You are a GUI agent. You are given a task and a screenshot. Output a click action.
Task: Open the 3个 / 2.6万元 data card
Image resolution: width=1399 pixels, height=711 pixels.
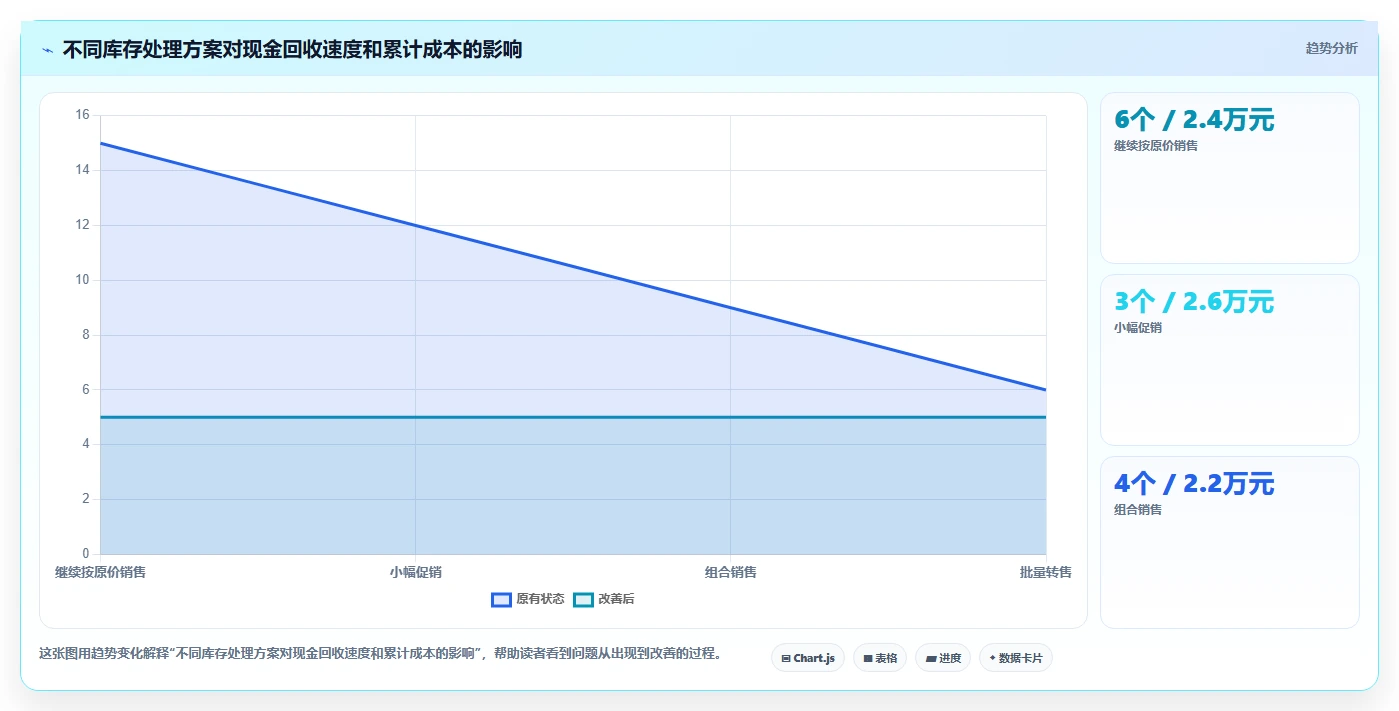tap(1229, 360)
